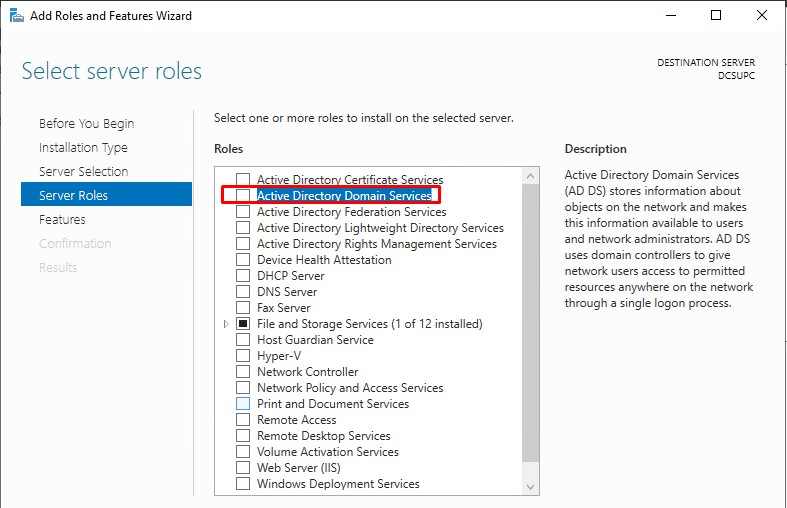Maximize the Add Roles wizard window

pyautogui.click(x=716, y=16)
